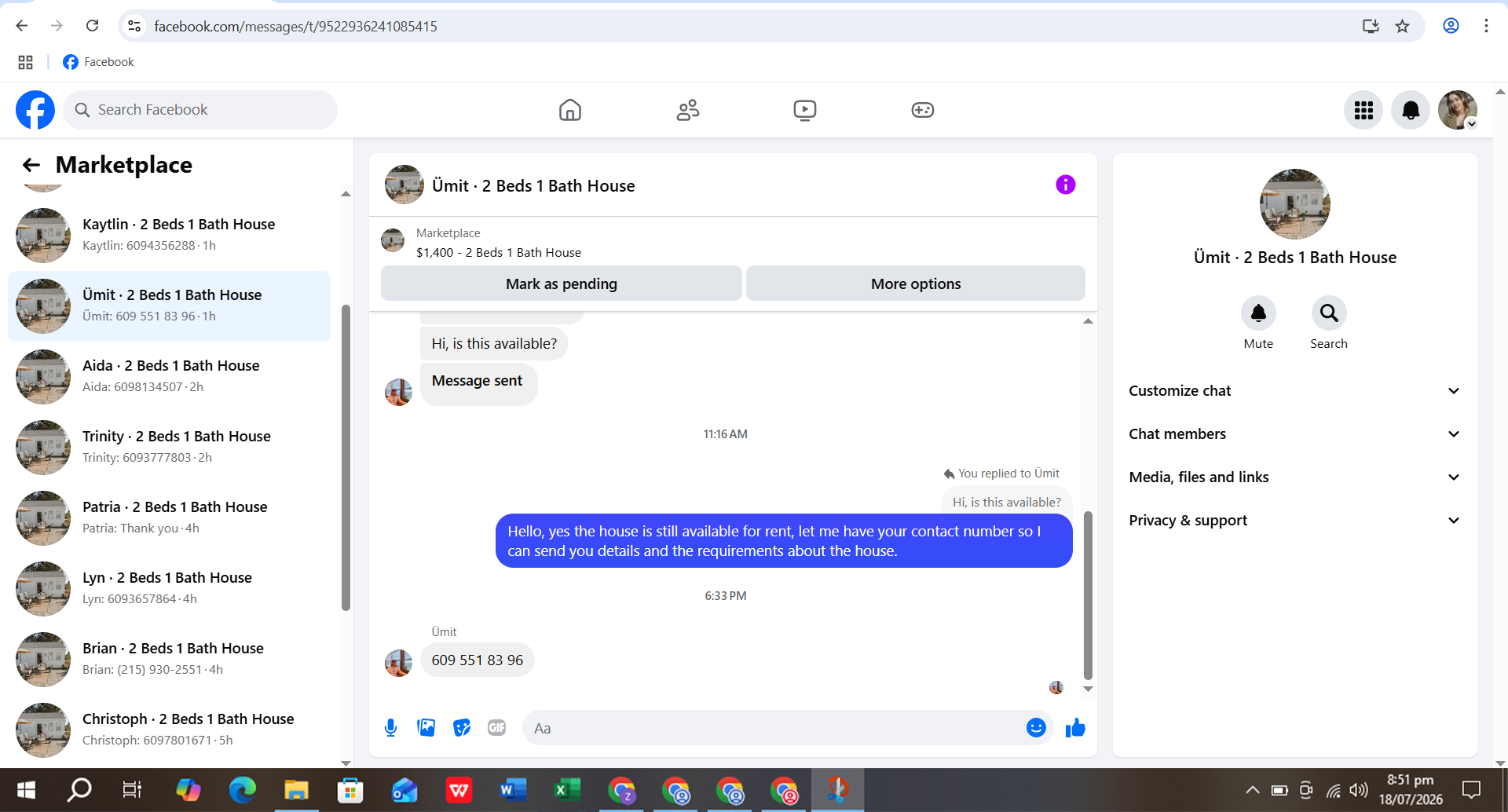Open Kaytlin's 2 Beds 1 Bath conversation
The height and width of the screenshot is (812, 1508).
tap(169, 236)
